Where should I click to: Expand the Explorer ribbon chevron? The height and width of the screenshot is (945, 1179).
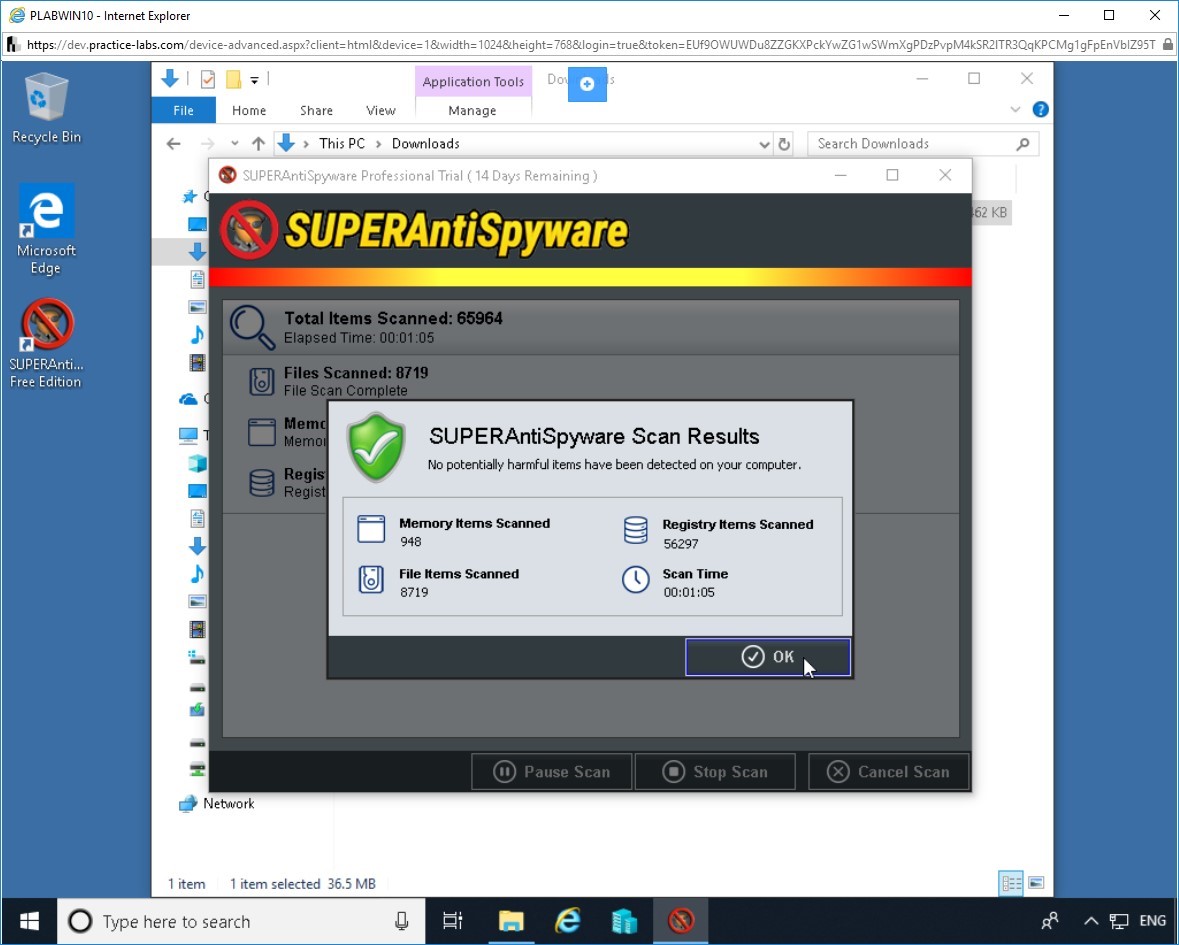point(1015,110)
